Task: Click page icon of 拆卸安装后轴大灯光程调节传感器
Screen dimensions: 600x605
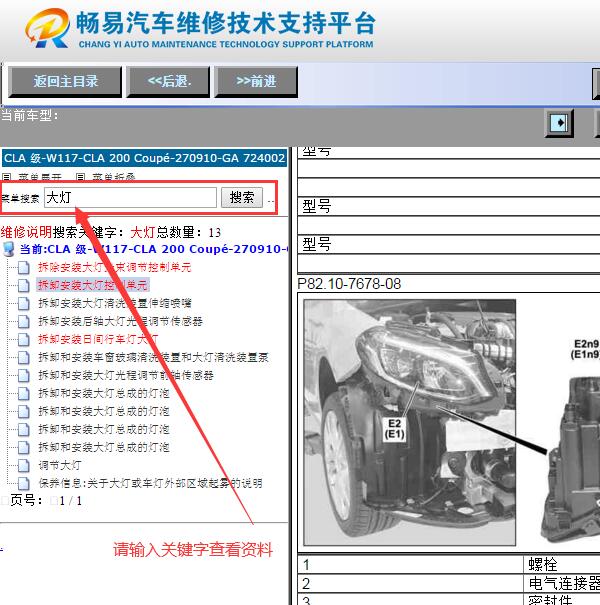Action: pyautogui.click(x=24, y=321)
